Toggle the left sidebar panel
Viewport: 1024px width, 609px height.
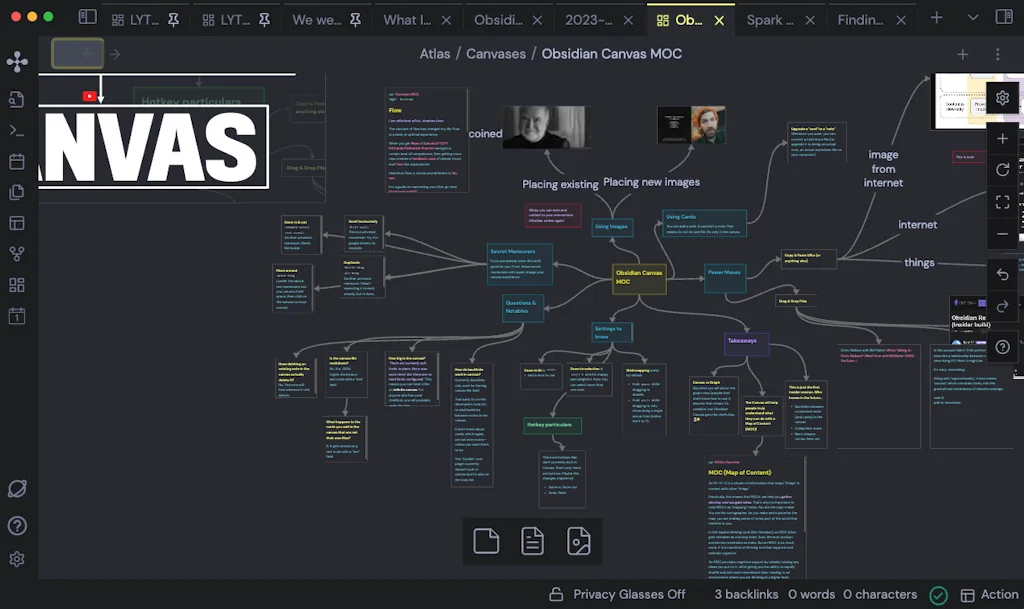point(88,18)
